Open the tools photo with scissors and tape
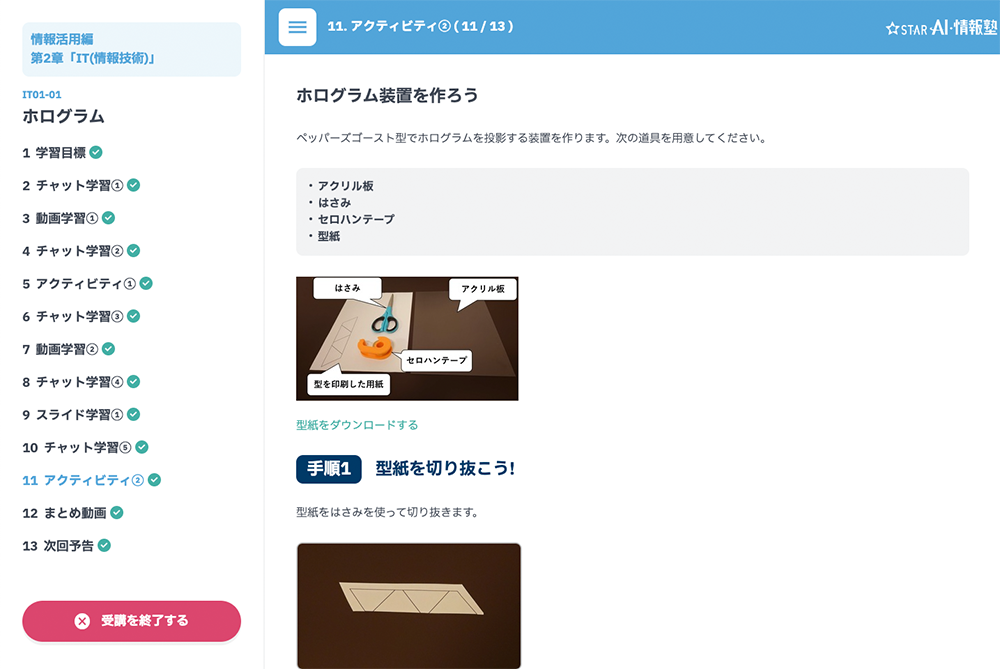The width and height of the screenshot is (1000, 669). 407,339
